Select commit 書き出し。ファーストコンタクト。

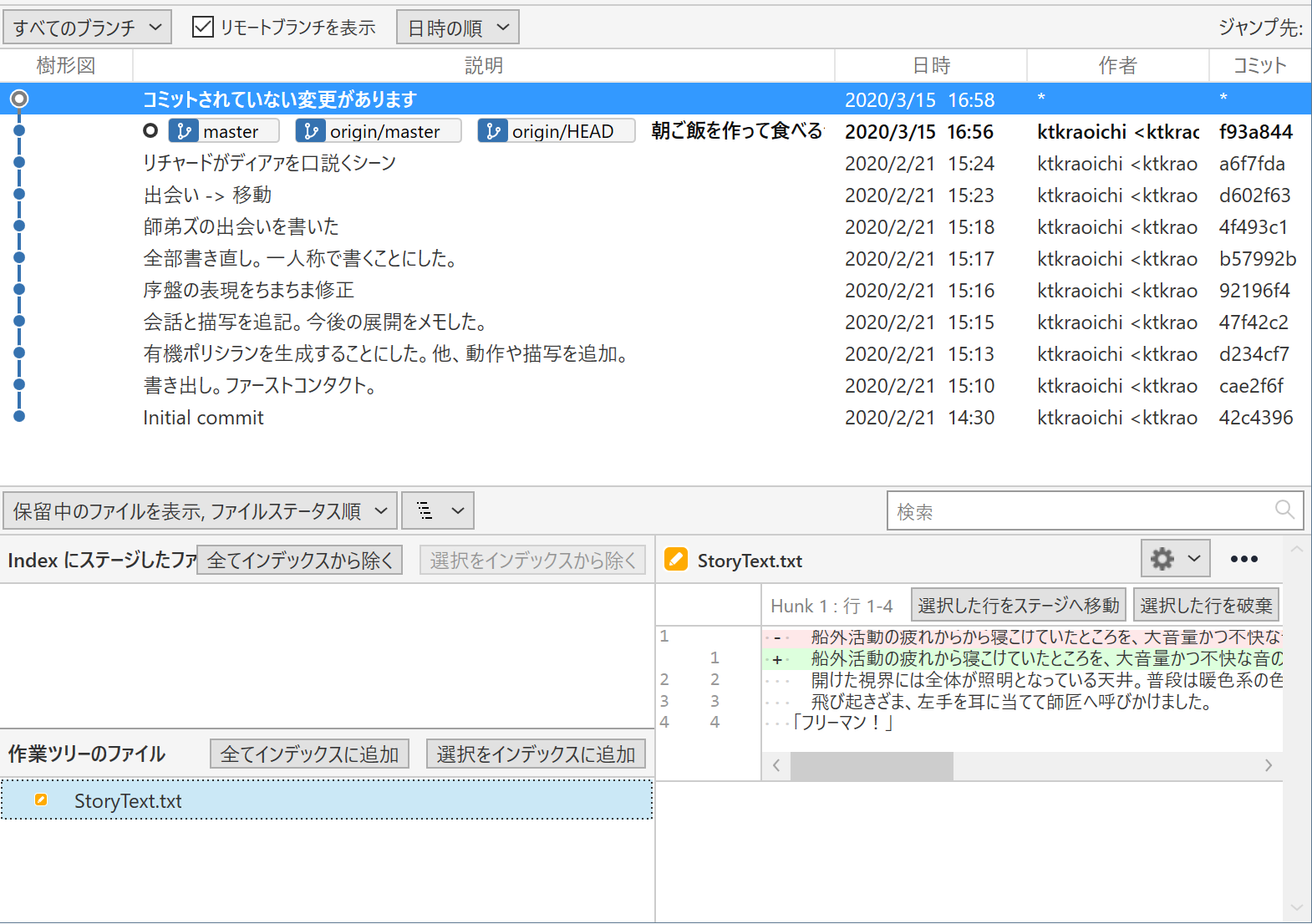pos(656,385)
